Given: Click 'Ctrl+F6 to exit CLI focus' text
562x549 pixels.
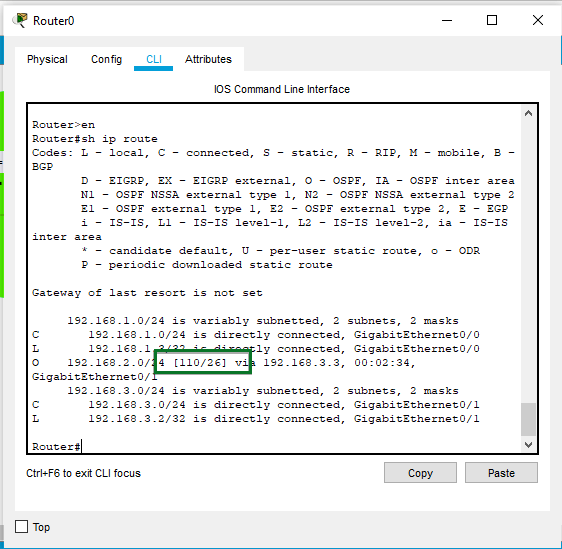Looking at the screenshot, I should (x=83, y=473).
